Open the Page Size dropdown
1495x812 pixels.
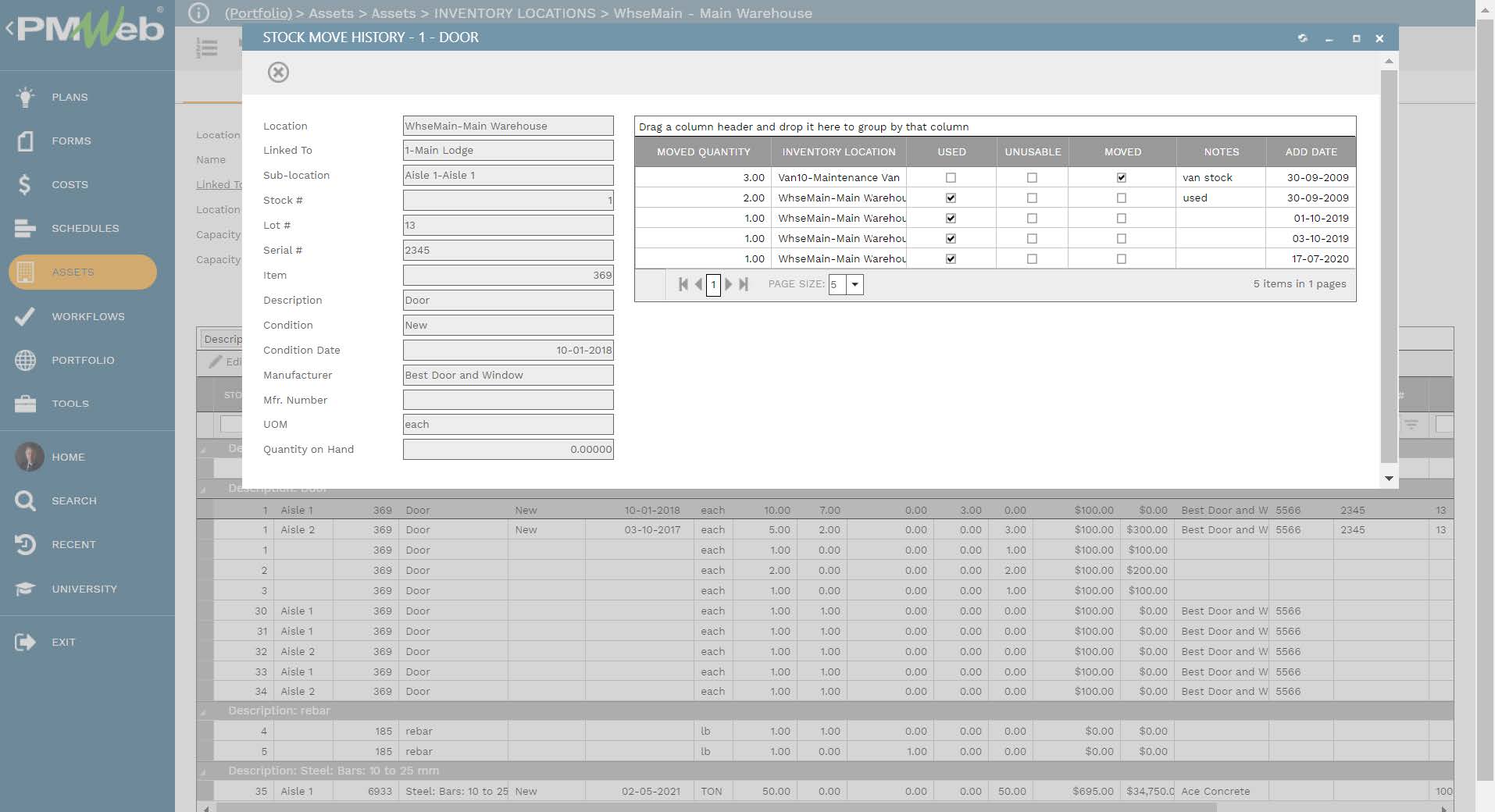(855, 284)
